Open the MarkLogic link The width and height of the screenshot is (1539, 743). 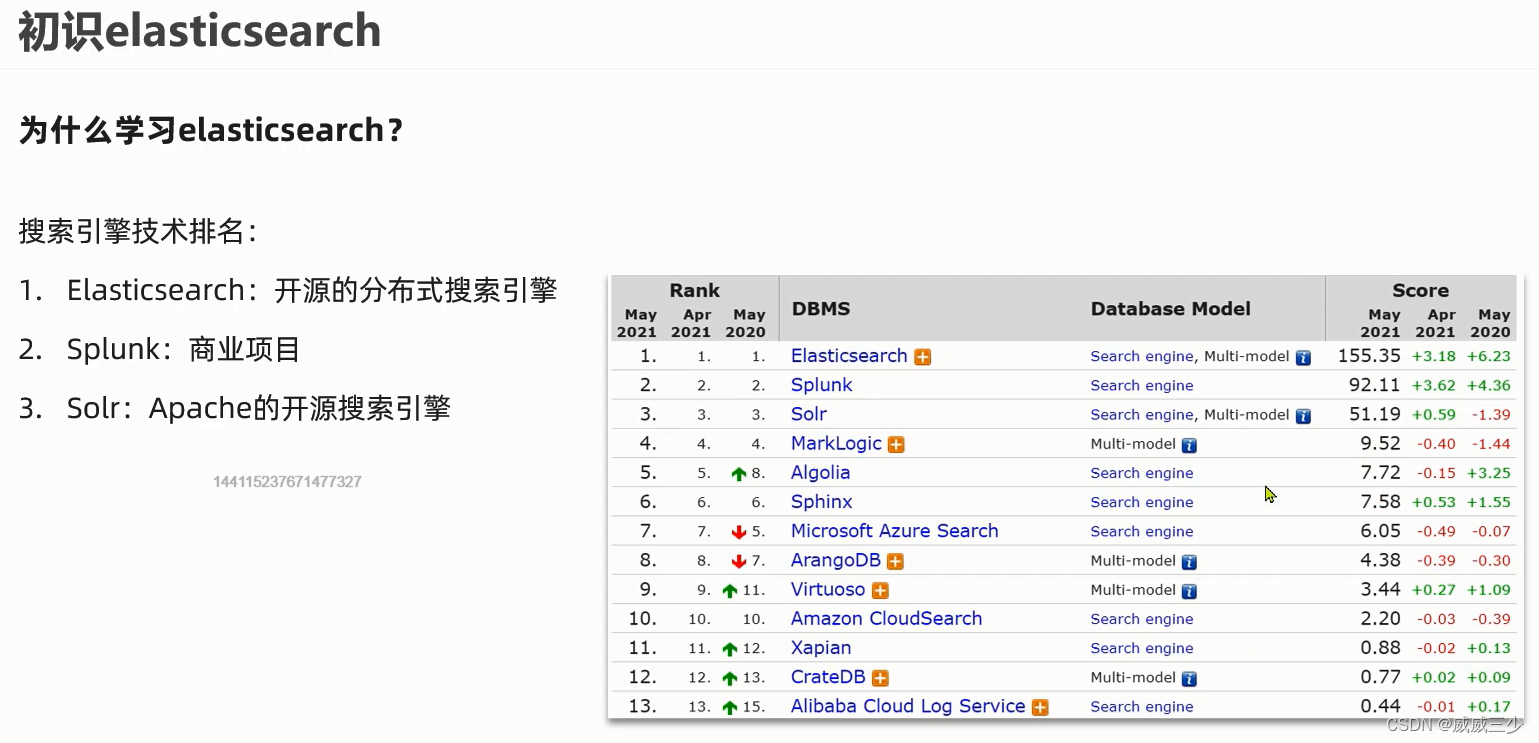836,443
